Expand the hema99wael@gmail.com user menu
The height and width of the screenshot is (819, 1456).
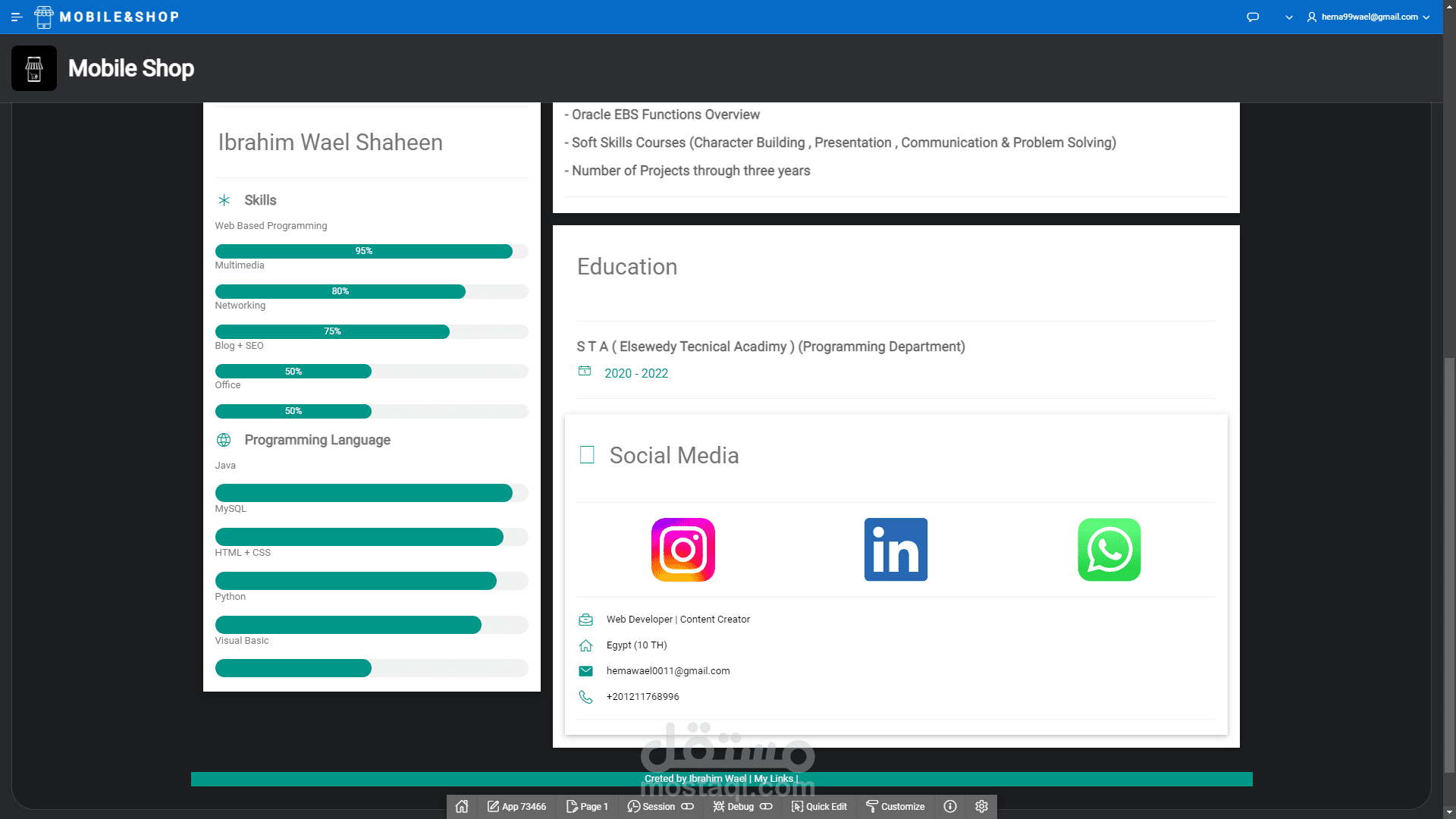click(x=1368, y=17)
